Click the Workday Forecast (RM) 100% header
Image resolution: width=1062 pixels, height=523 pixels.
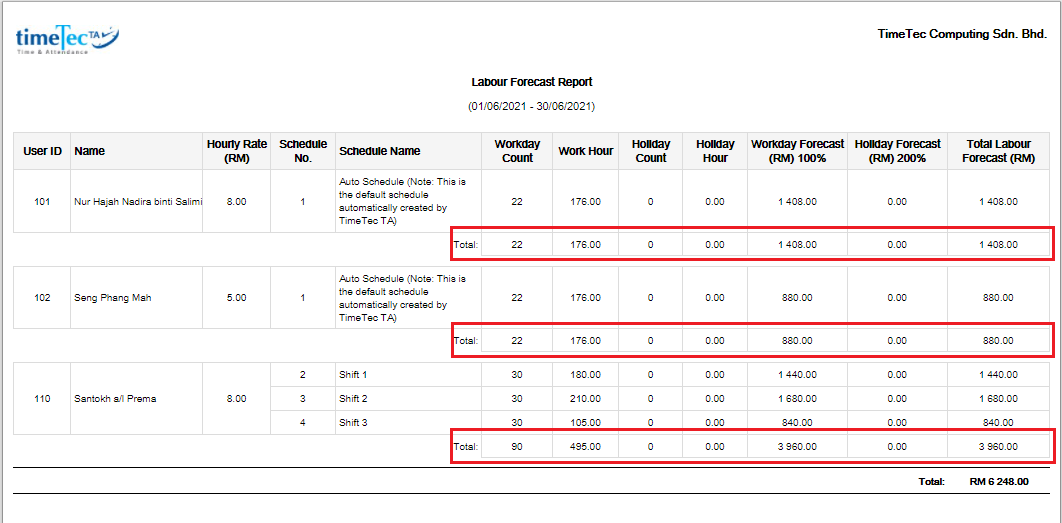[797, 150]
